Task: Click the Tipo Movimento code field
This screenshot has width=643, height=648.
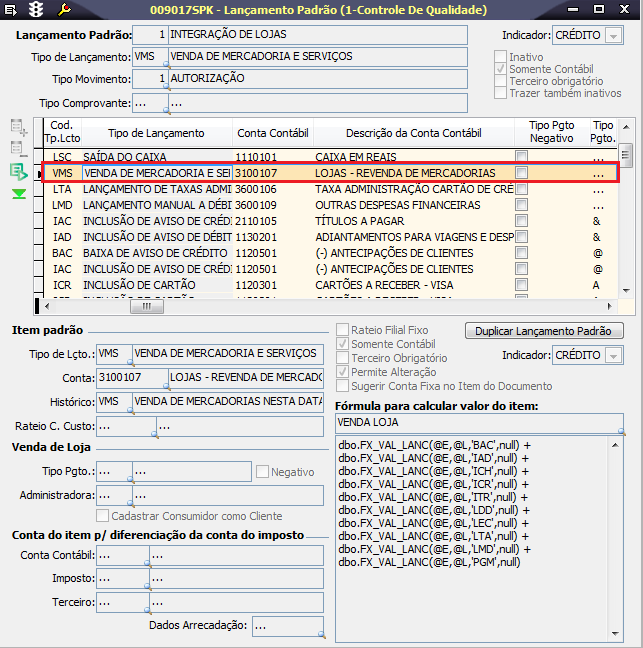Action: click(150, 79)
